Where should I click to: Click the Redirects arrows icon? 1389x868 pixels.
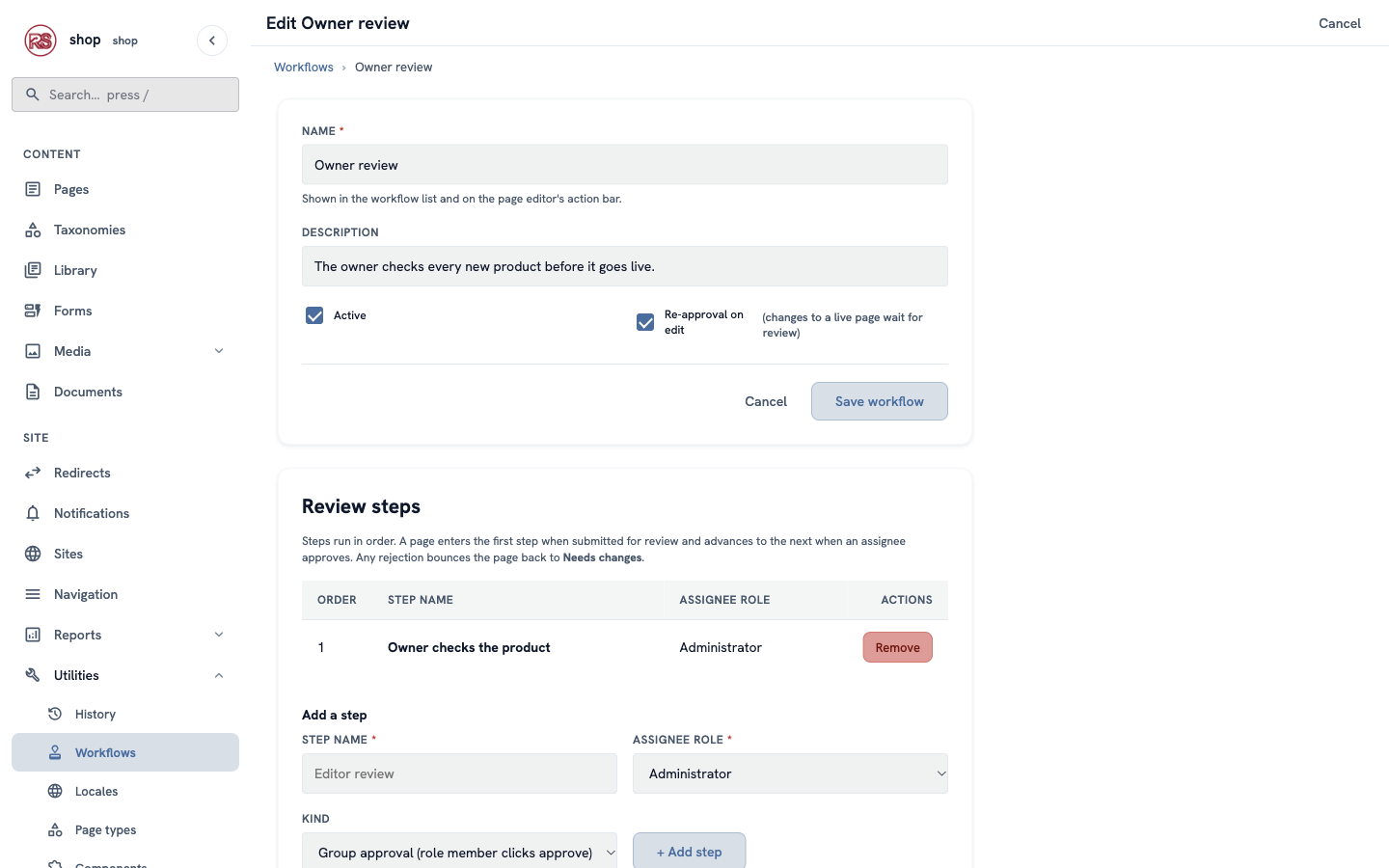[33, 473]
